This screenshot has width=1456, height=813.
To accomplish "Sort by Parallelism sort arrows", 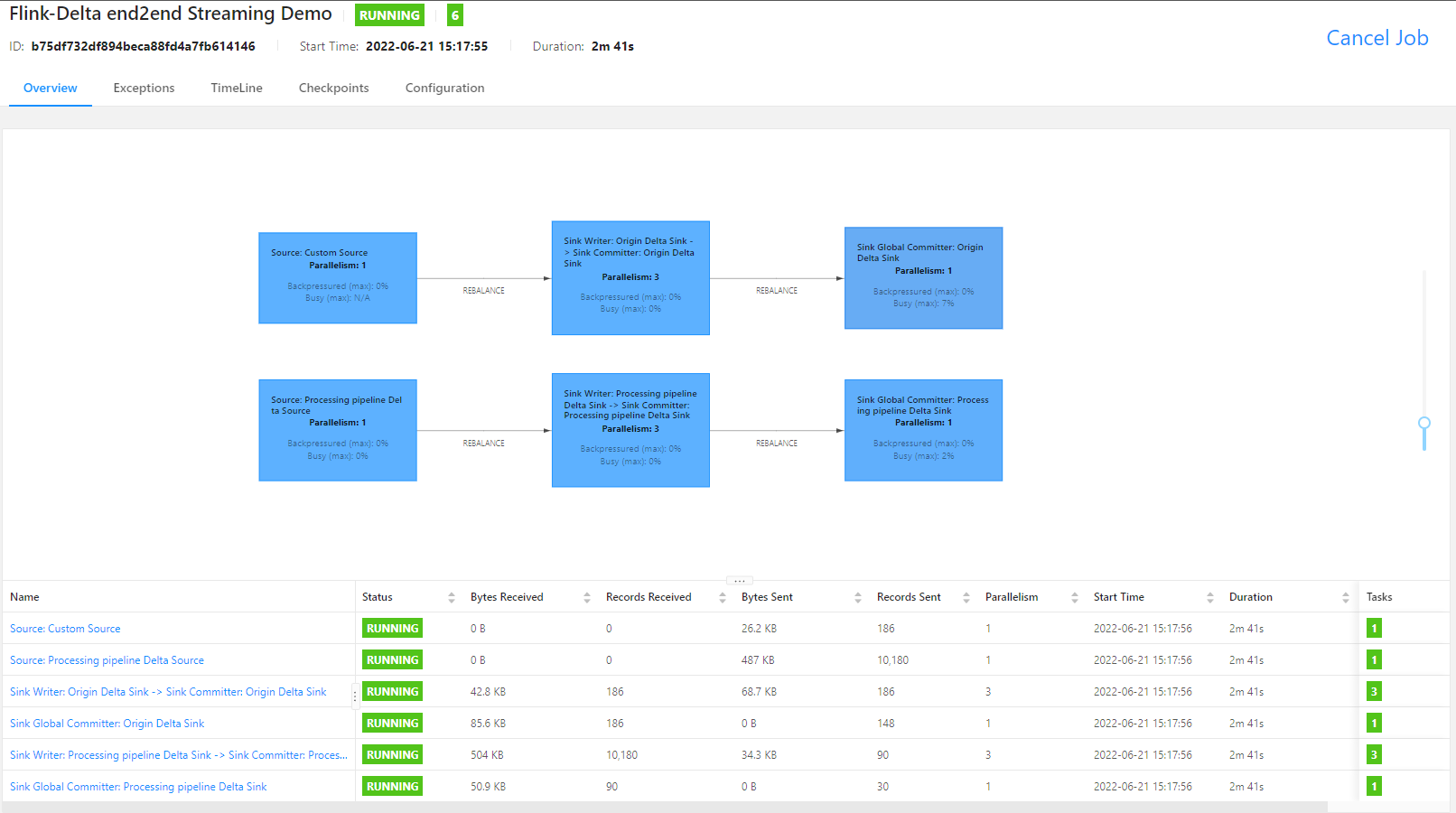I will (x=1075, y=598).
